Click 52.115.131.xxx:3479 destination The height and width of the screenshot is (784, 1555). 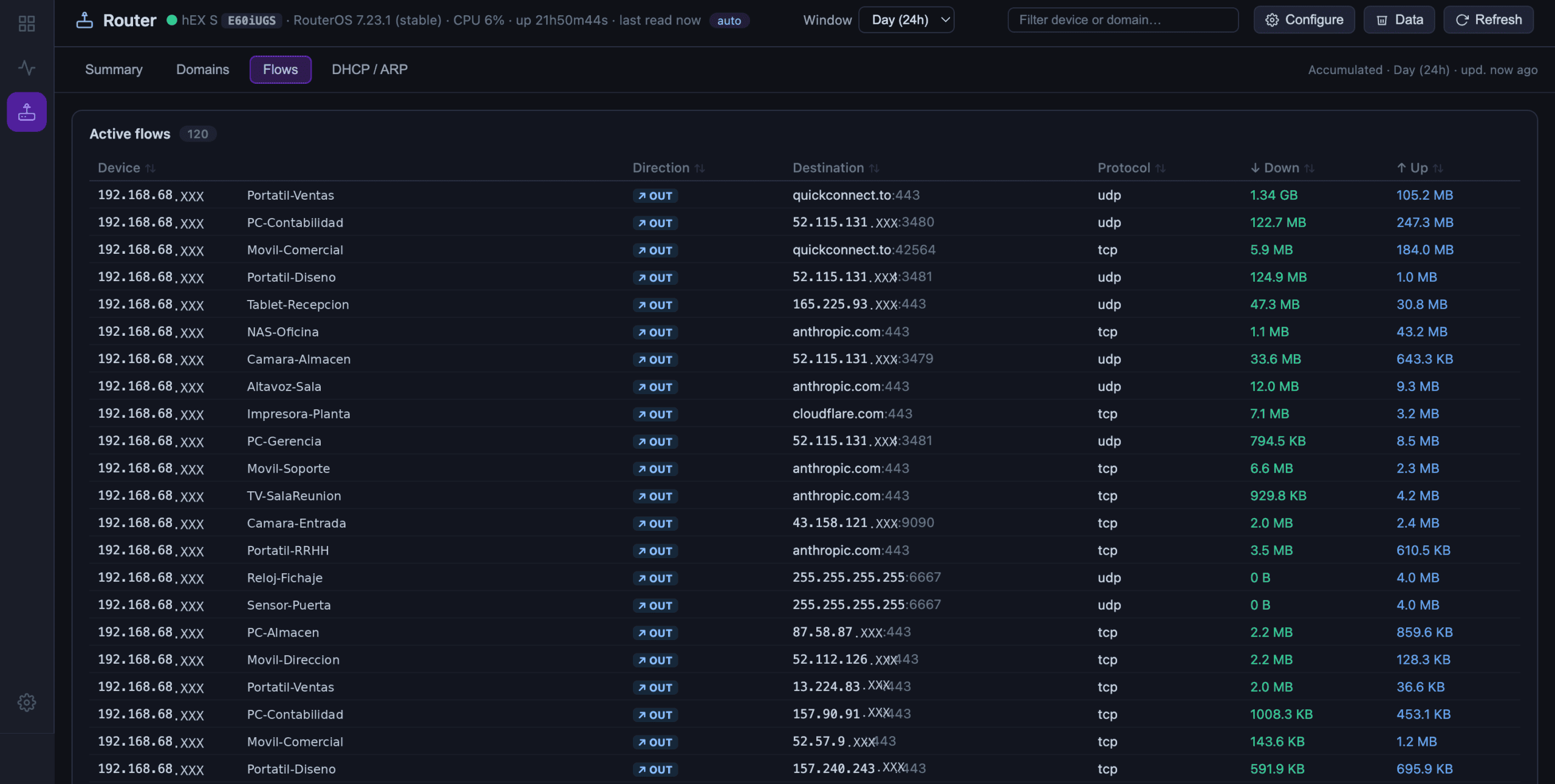863,359
